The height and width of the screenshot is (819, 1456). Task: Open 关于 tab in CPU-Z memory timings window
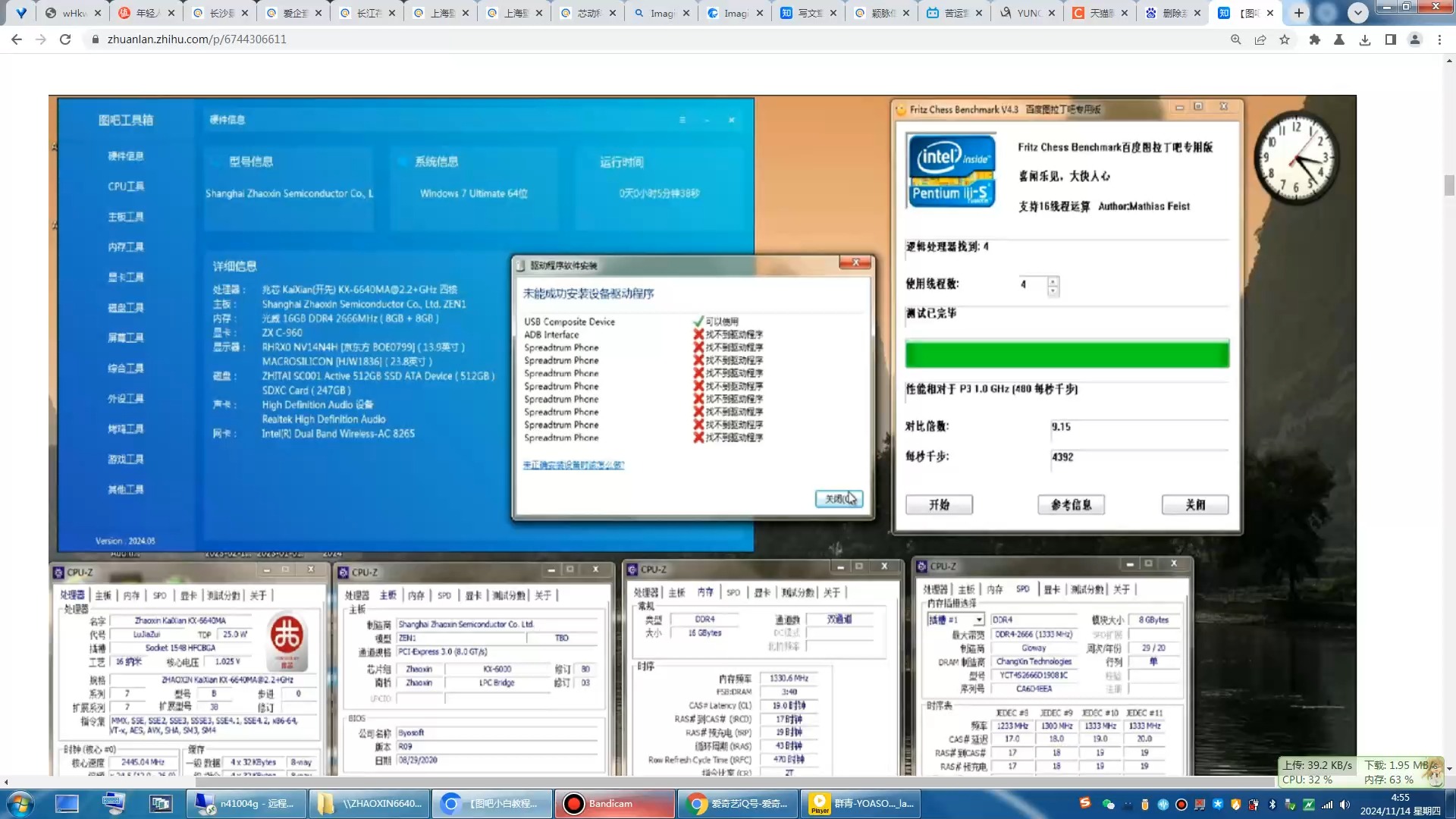[832, 593]
